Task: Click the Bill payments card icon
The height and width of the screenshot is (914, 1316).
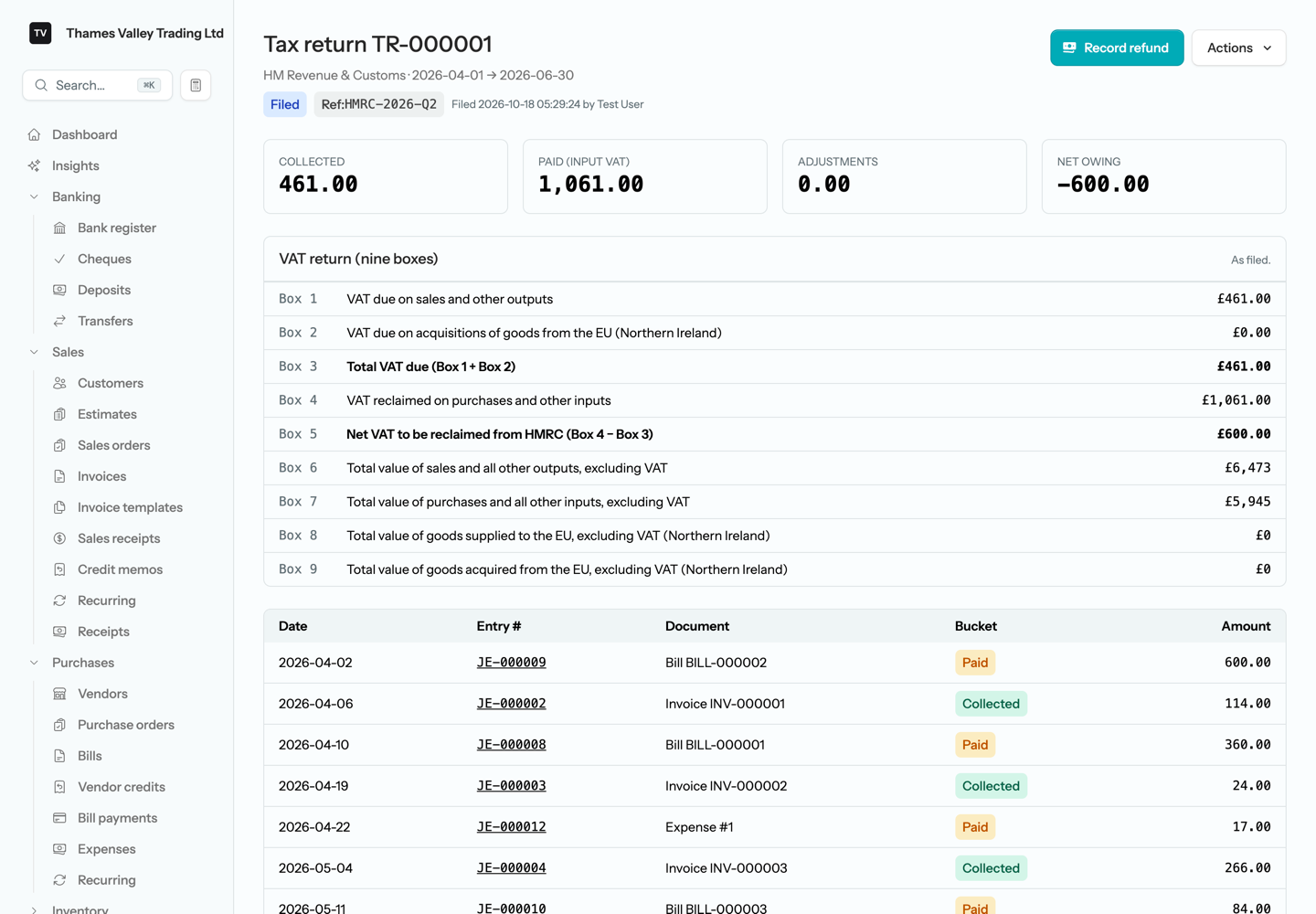Action: [60, 818]
